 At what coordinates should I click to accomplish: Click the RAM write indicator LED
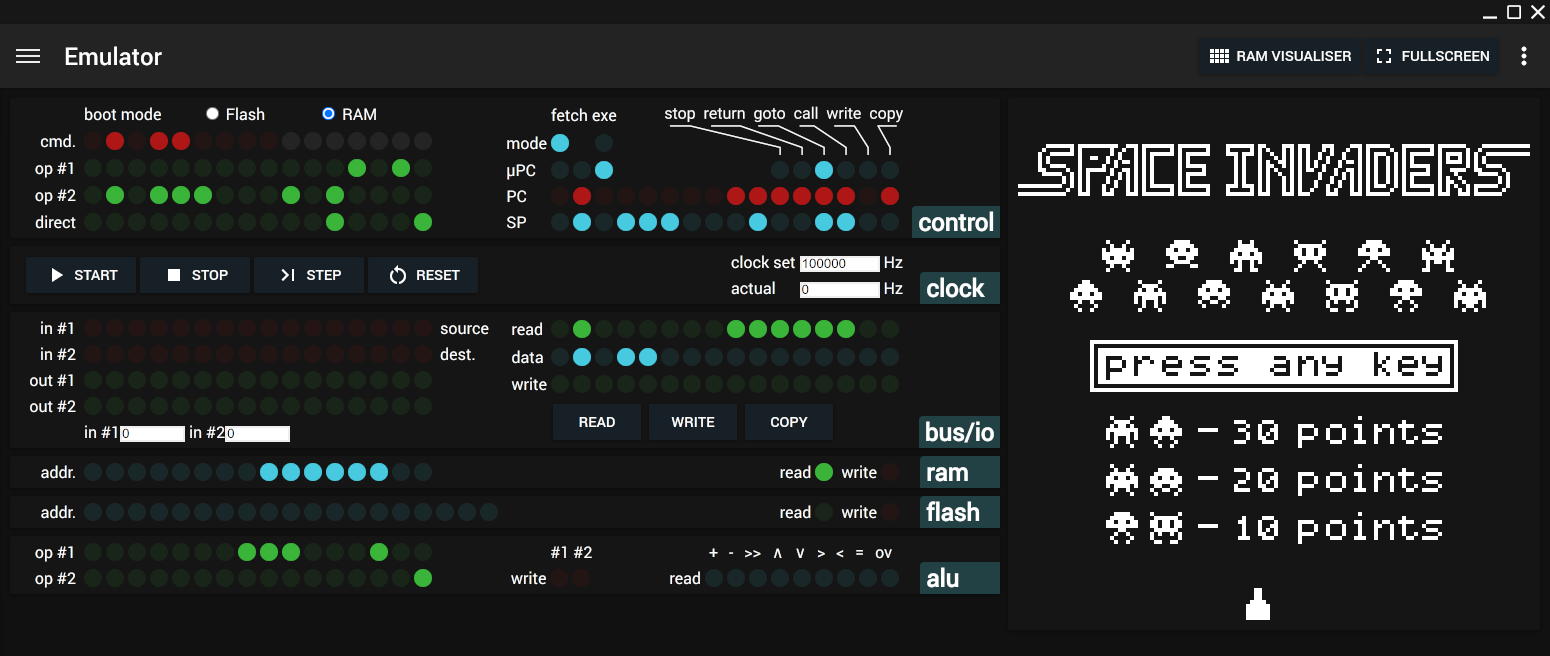(x=890, y=472)
